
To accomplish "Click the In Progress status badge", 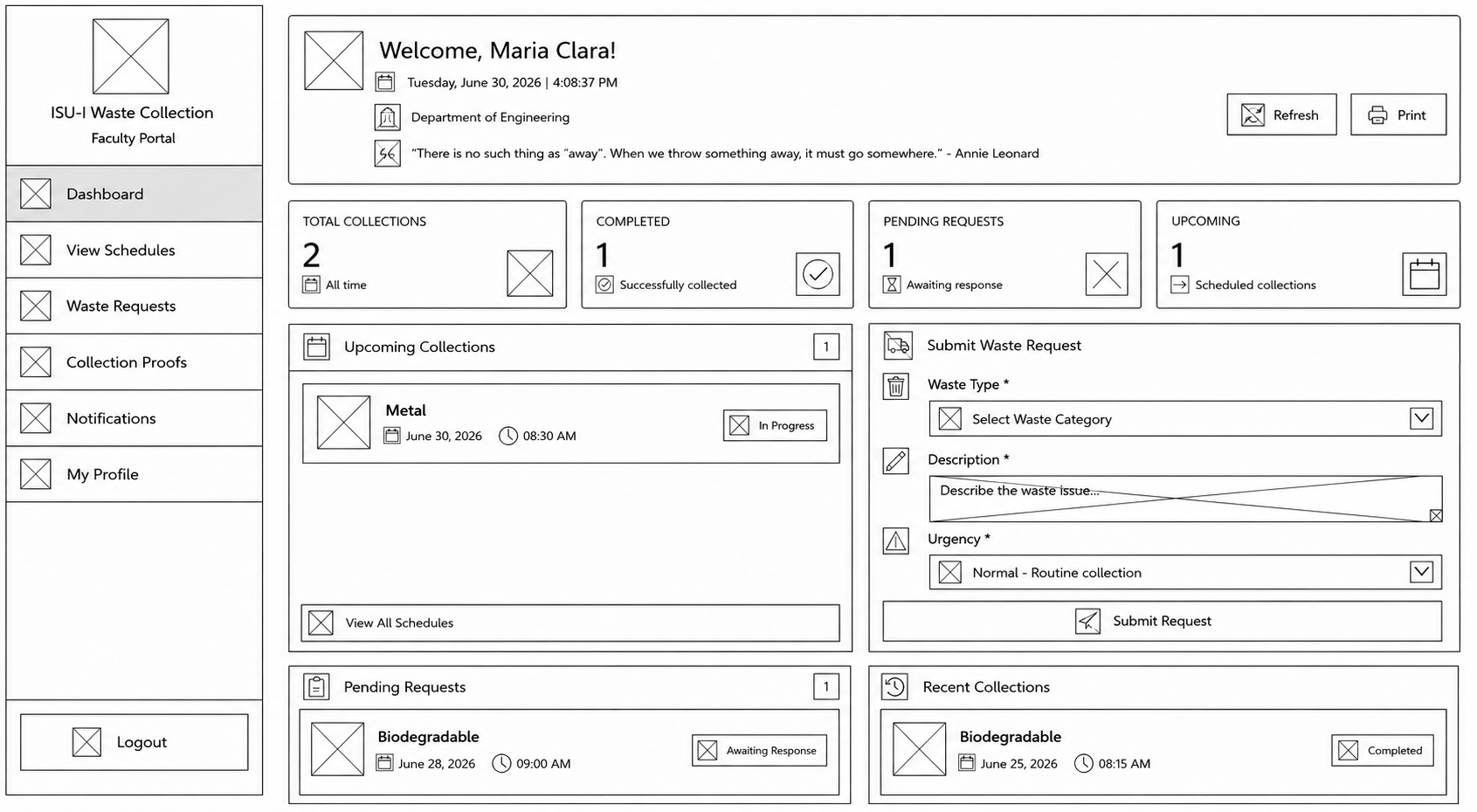I will [775, 425].
